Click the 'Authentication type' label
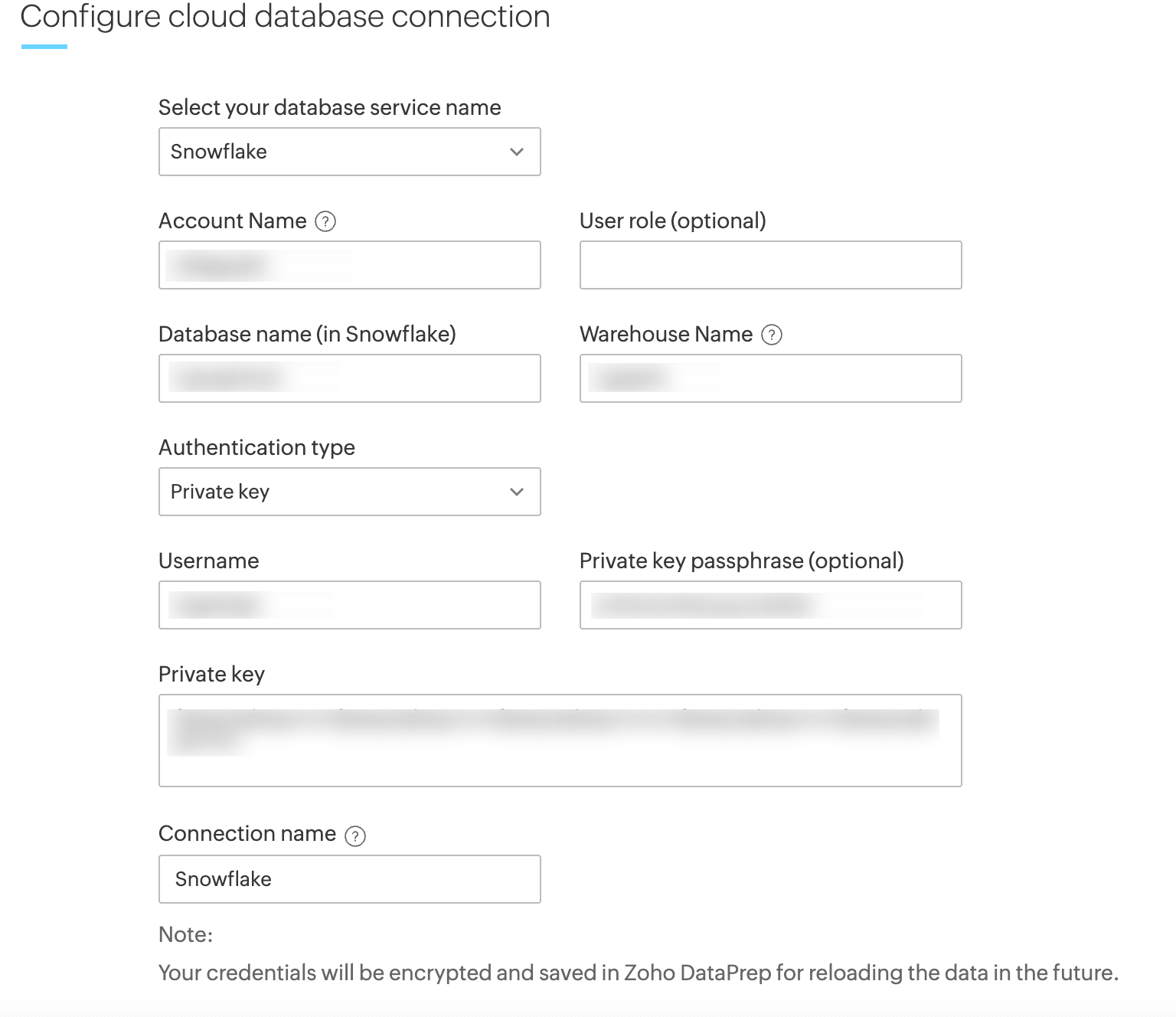 click(x=256, y=447)
